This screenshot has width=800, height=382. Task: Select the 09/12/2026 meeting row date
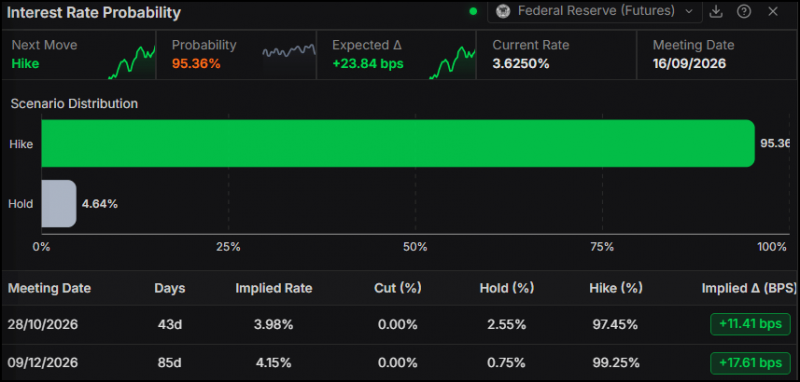(43, 363)
